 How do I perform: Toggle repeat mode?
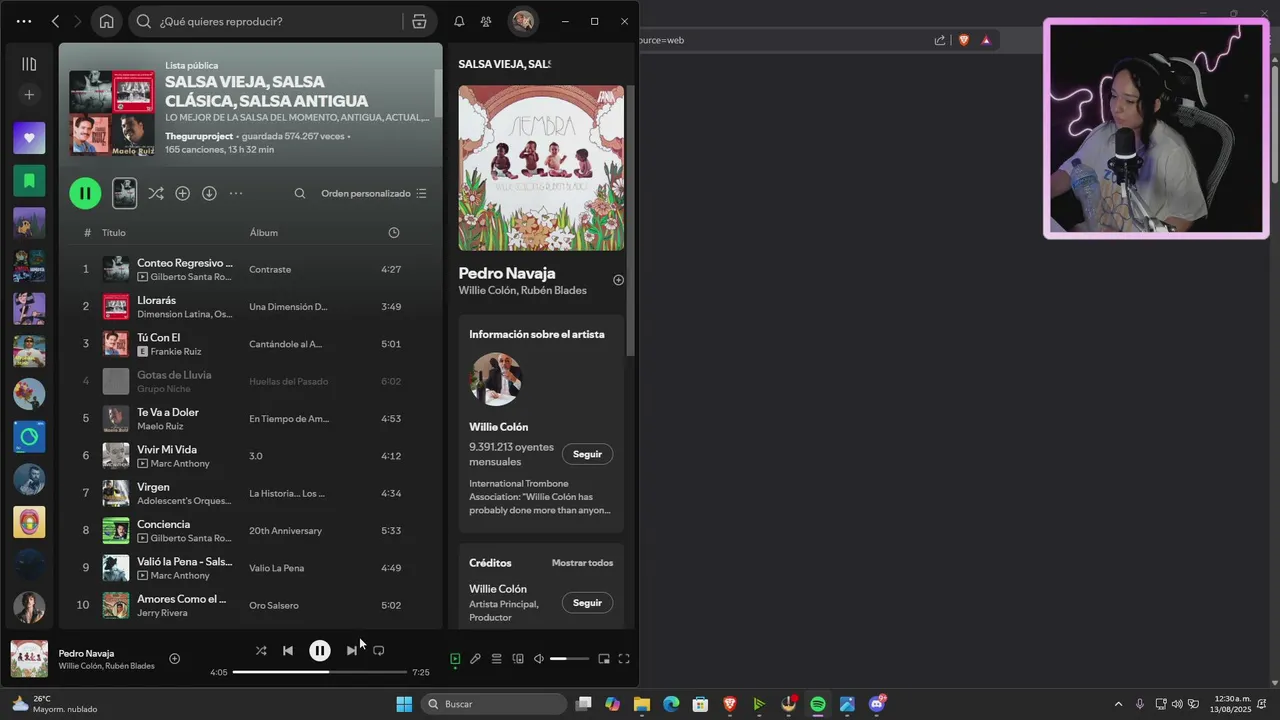[378, 650]
